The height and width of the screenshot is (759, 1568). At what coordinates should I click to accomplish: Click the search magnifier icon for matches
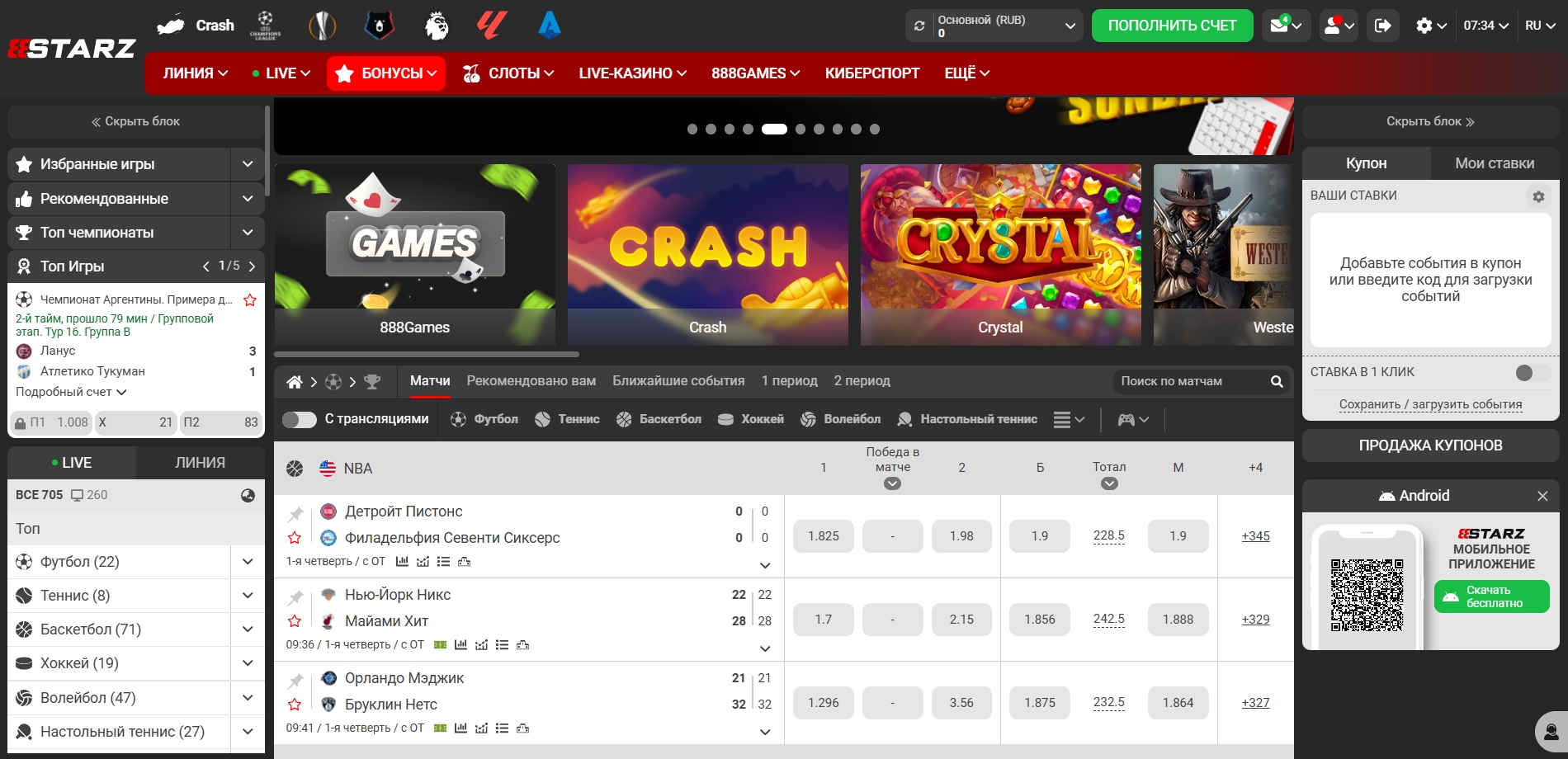(x=1277, y=381)
